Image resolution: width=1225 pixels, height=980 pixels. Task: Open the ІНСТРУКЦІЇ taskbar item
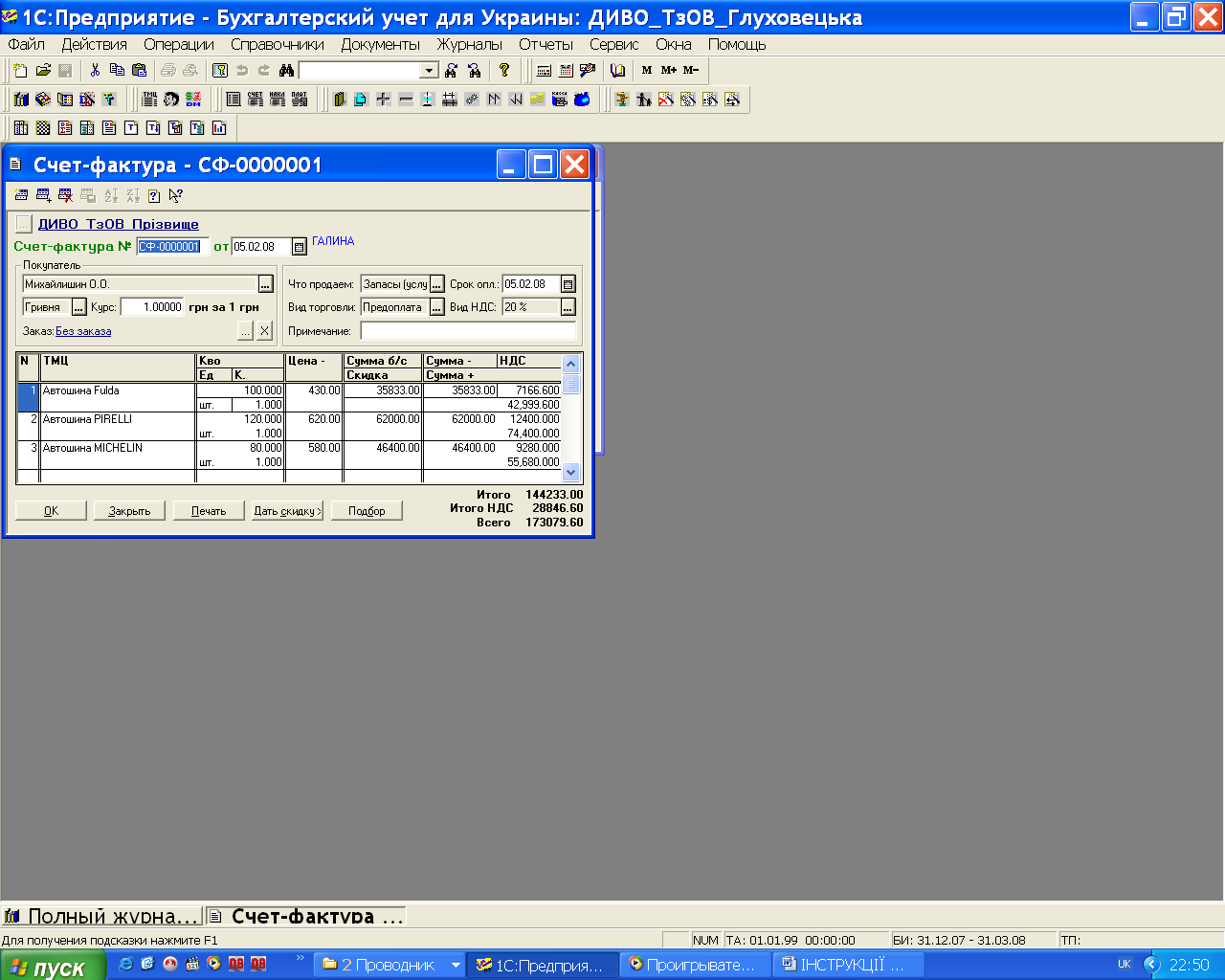tap(848, 965)
